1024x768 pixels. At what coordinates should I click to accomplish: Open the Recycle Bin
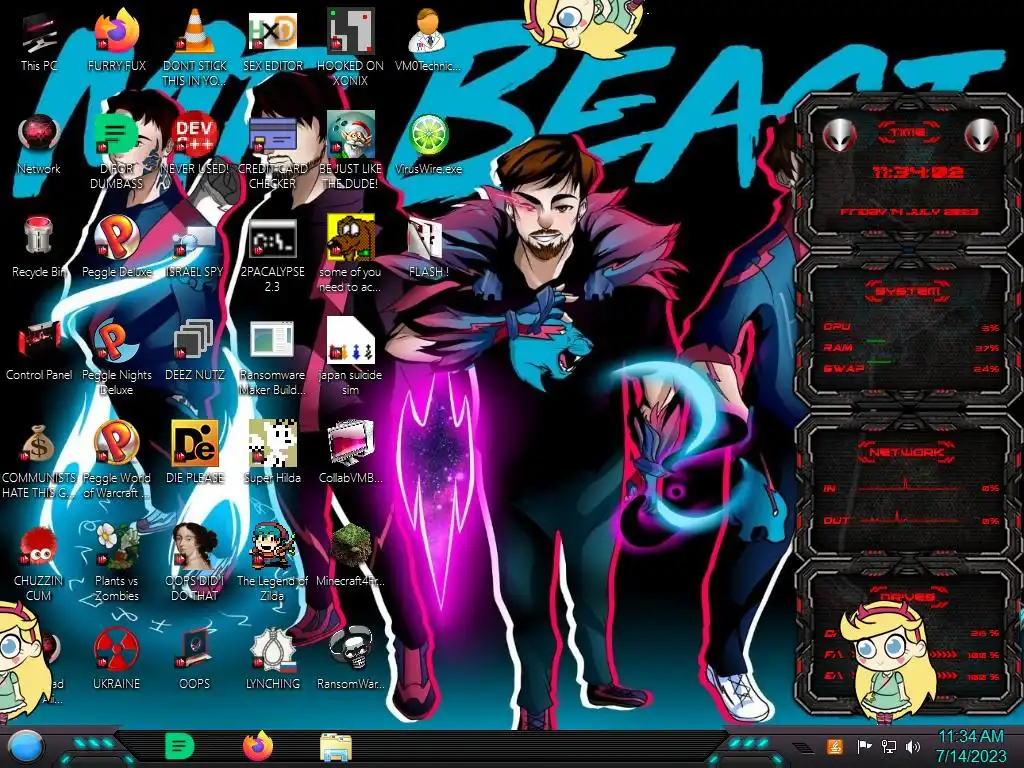39,248
